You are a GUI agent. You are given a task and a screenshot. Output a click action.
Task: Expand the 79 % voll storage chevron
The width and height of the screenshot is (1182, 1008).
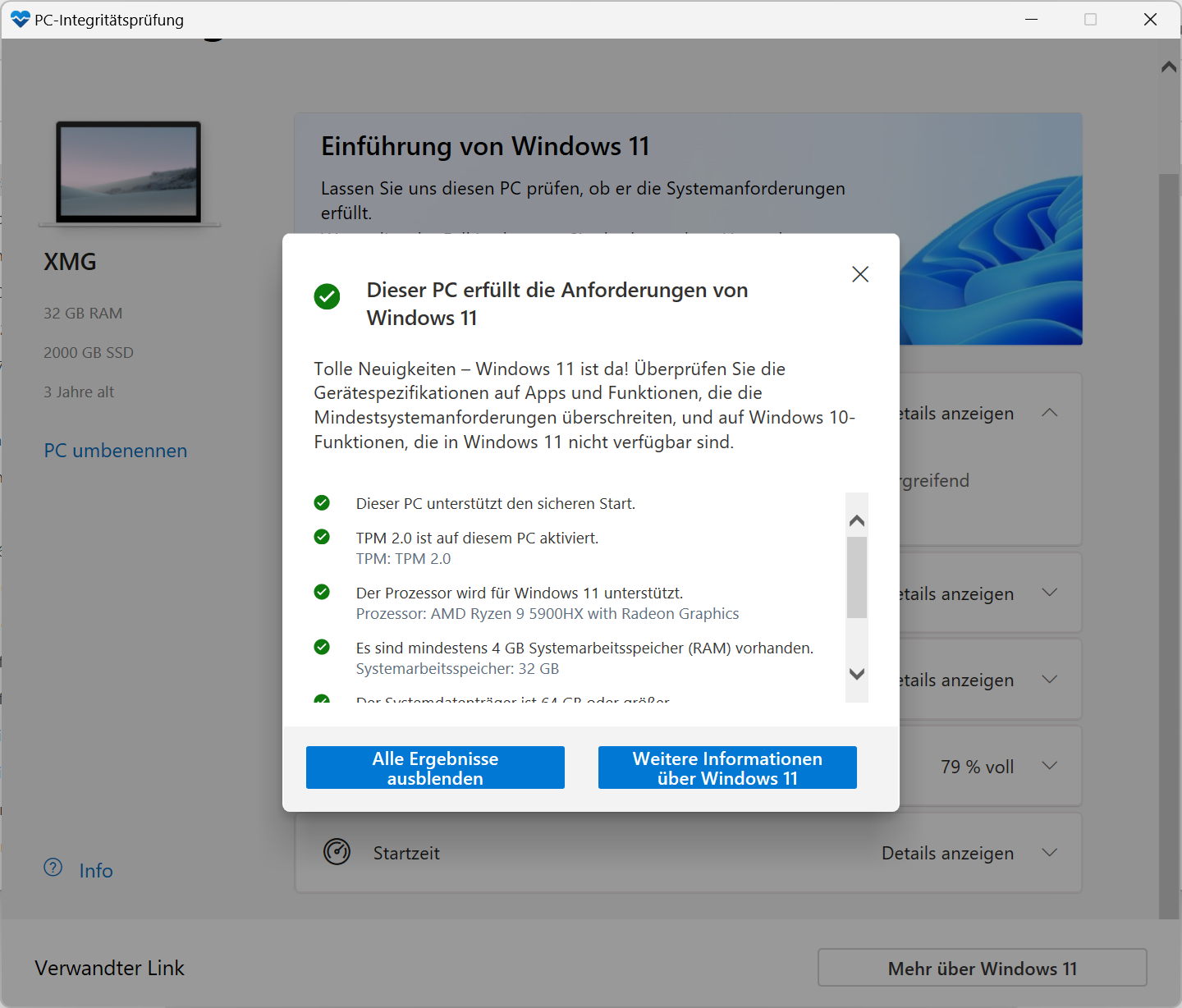point(1049,766)
